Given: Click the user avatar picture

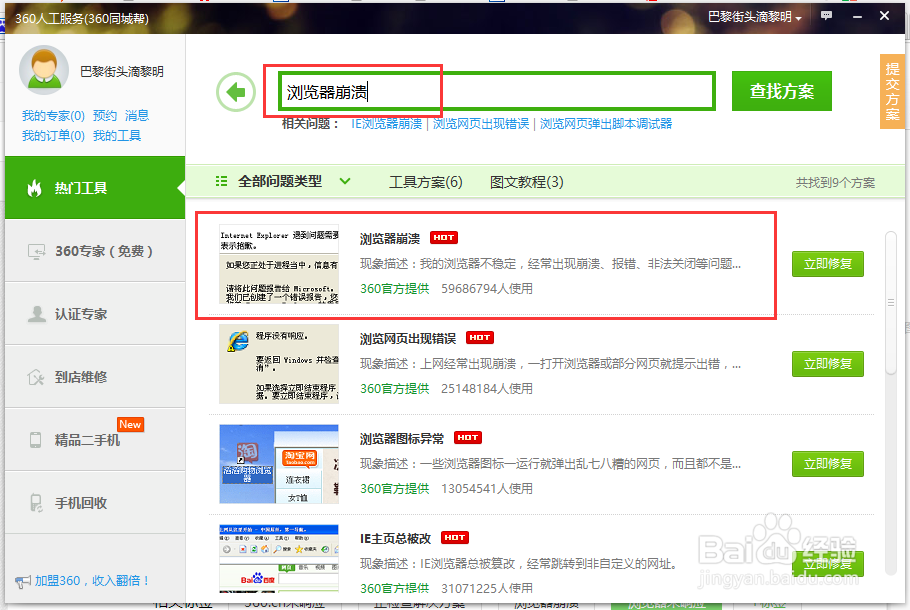Looking at the screenshot, I should tap(44, 70).
